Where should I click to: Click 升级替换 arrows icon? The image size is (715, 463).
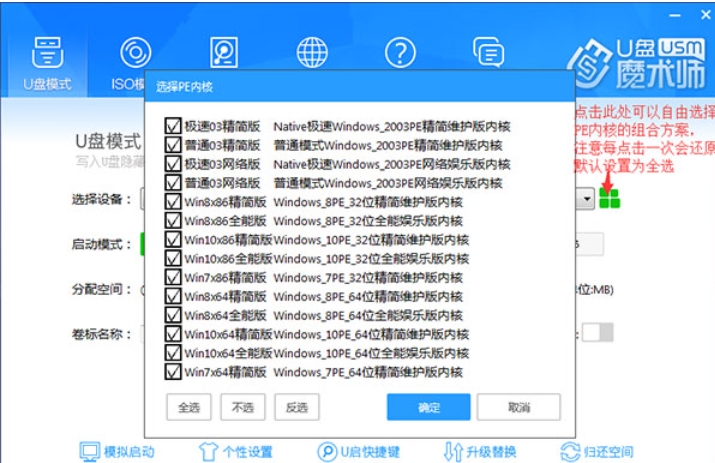pos(453,452)
